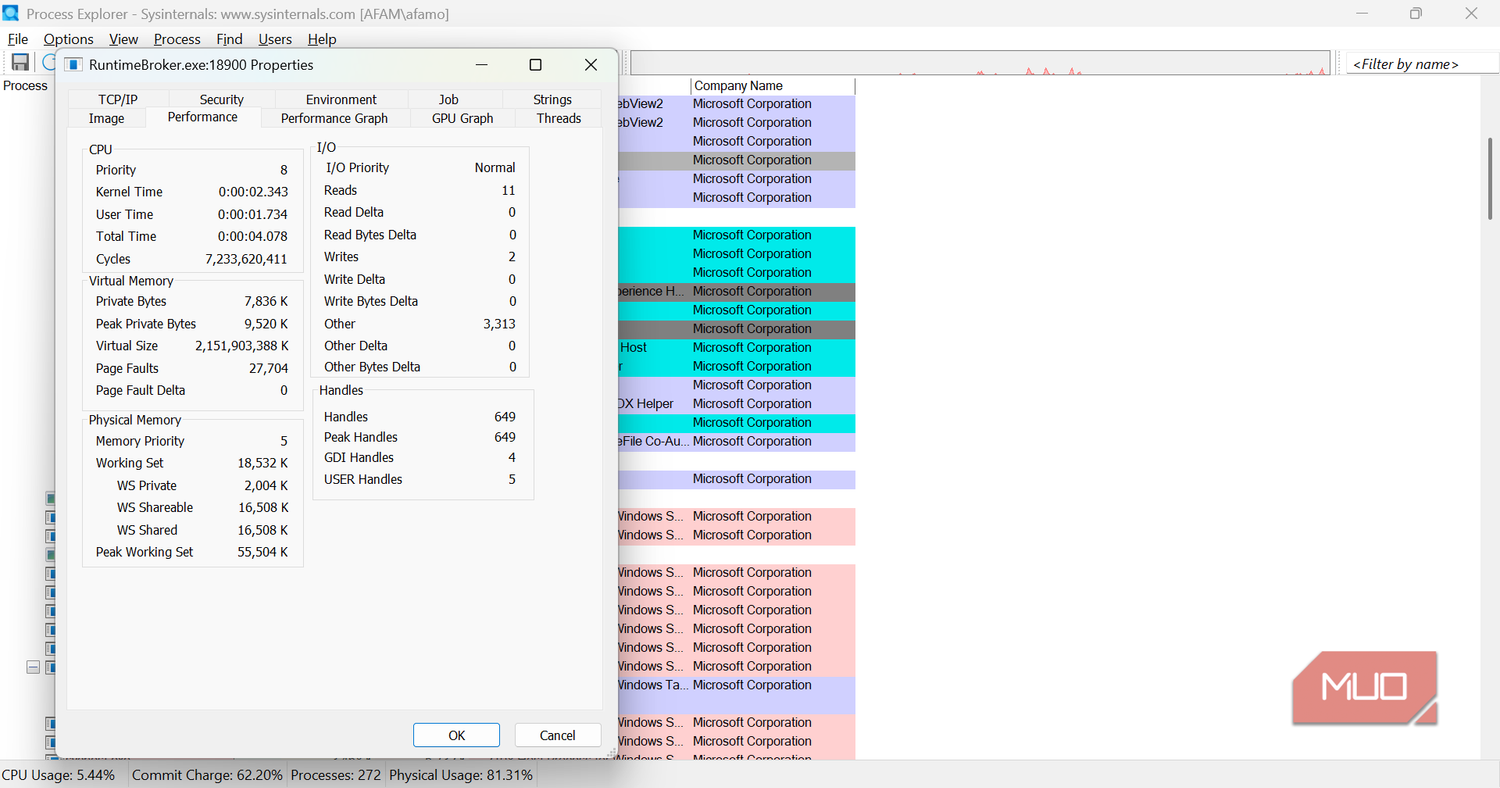Switch to the GPU Graph tab
The width and height of the screenshot is (1500, 788).
click(x=463, y=118)
